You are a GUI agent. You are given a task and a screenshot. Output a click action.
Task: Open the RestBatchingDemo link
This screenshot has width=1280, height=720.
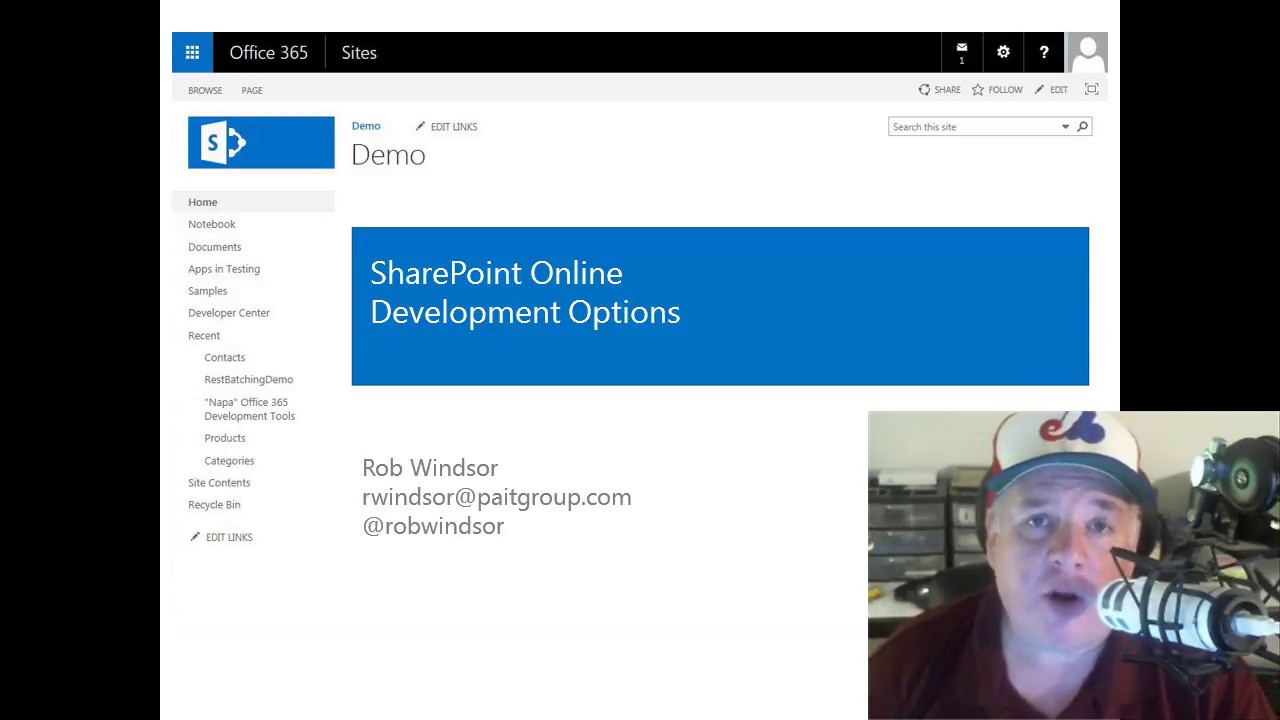click(x=249, y=380)
